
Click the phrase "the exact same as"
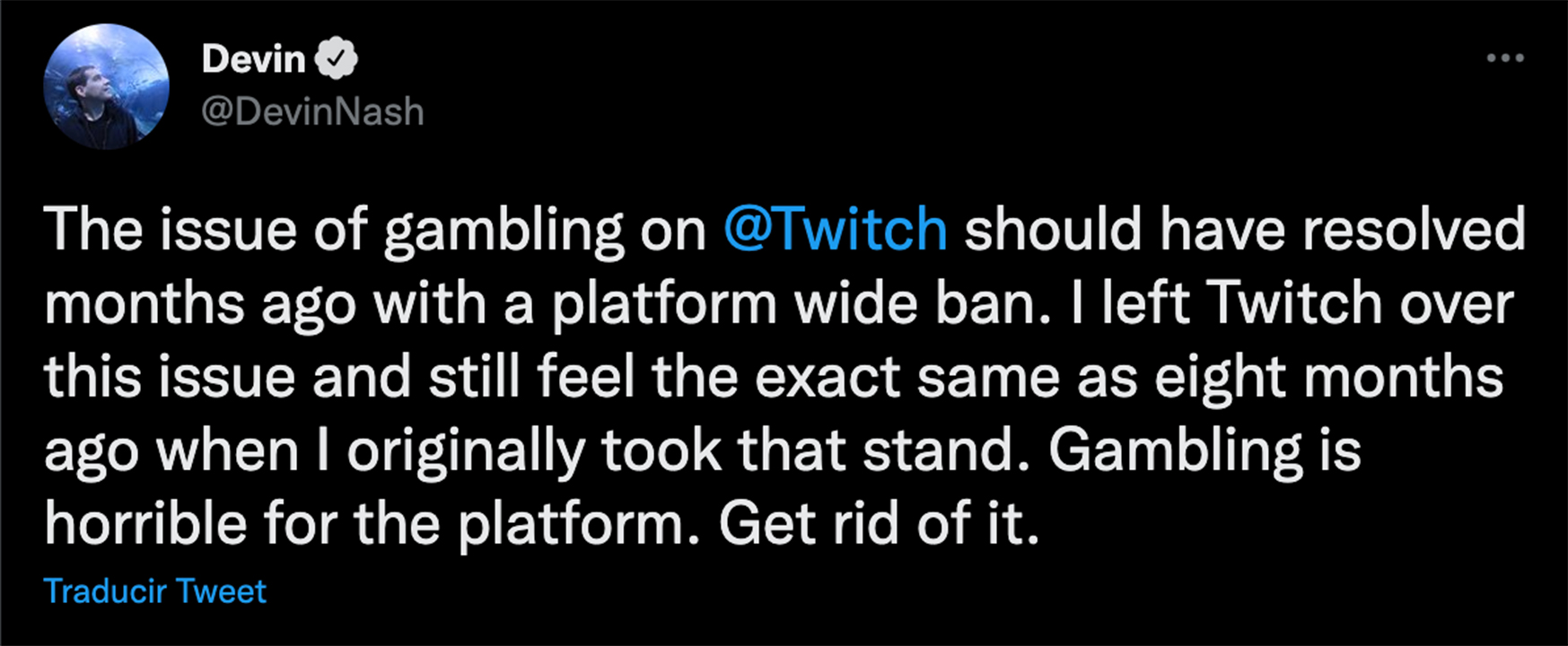tap(895, 377)
